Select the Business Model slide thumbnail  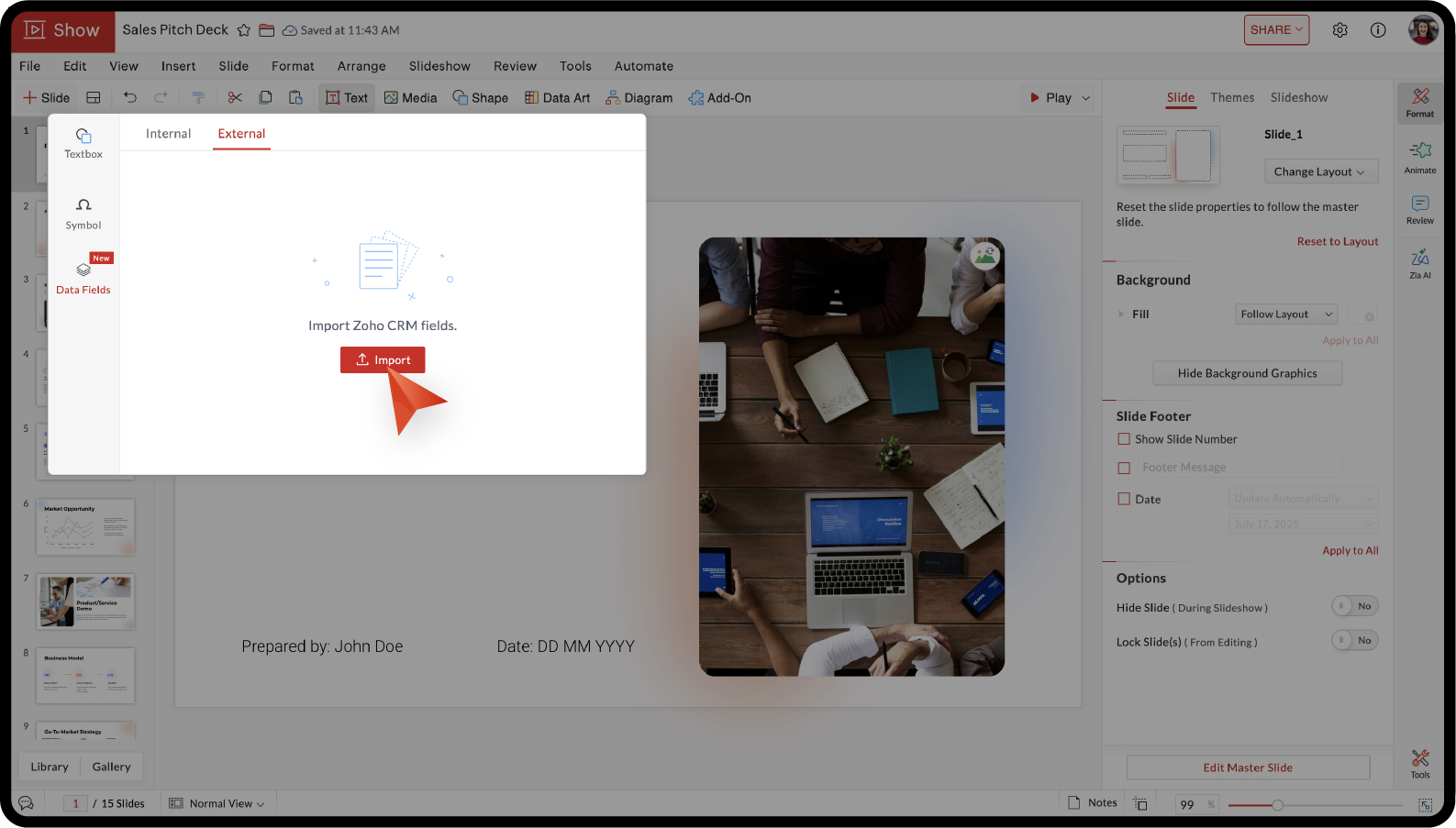click(x=85, y=676)
